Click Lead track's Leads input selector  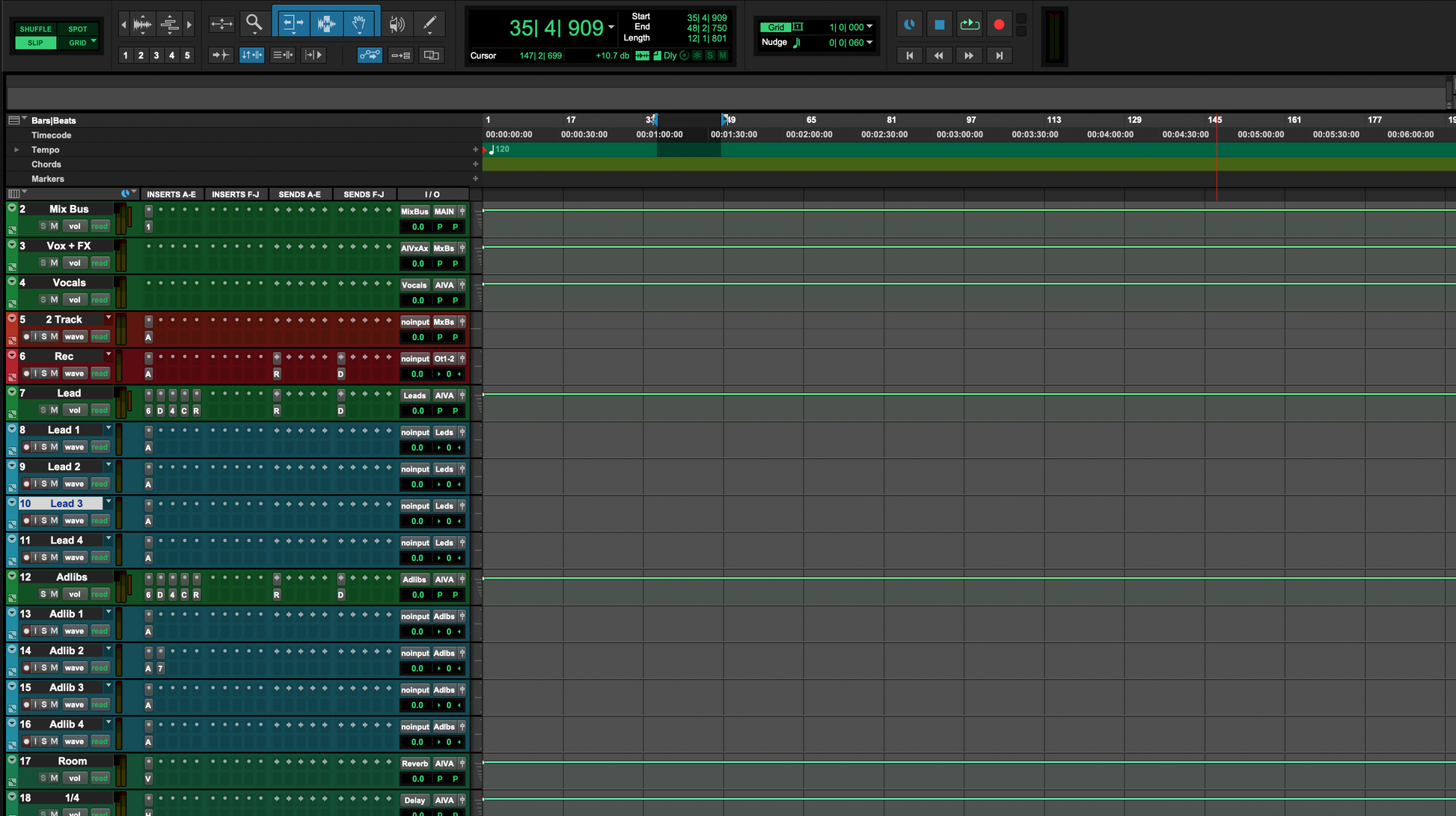coord(414,395)
